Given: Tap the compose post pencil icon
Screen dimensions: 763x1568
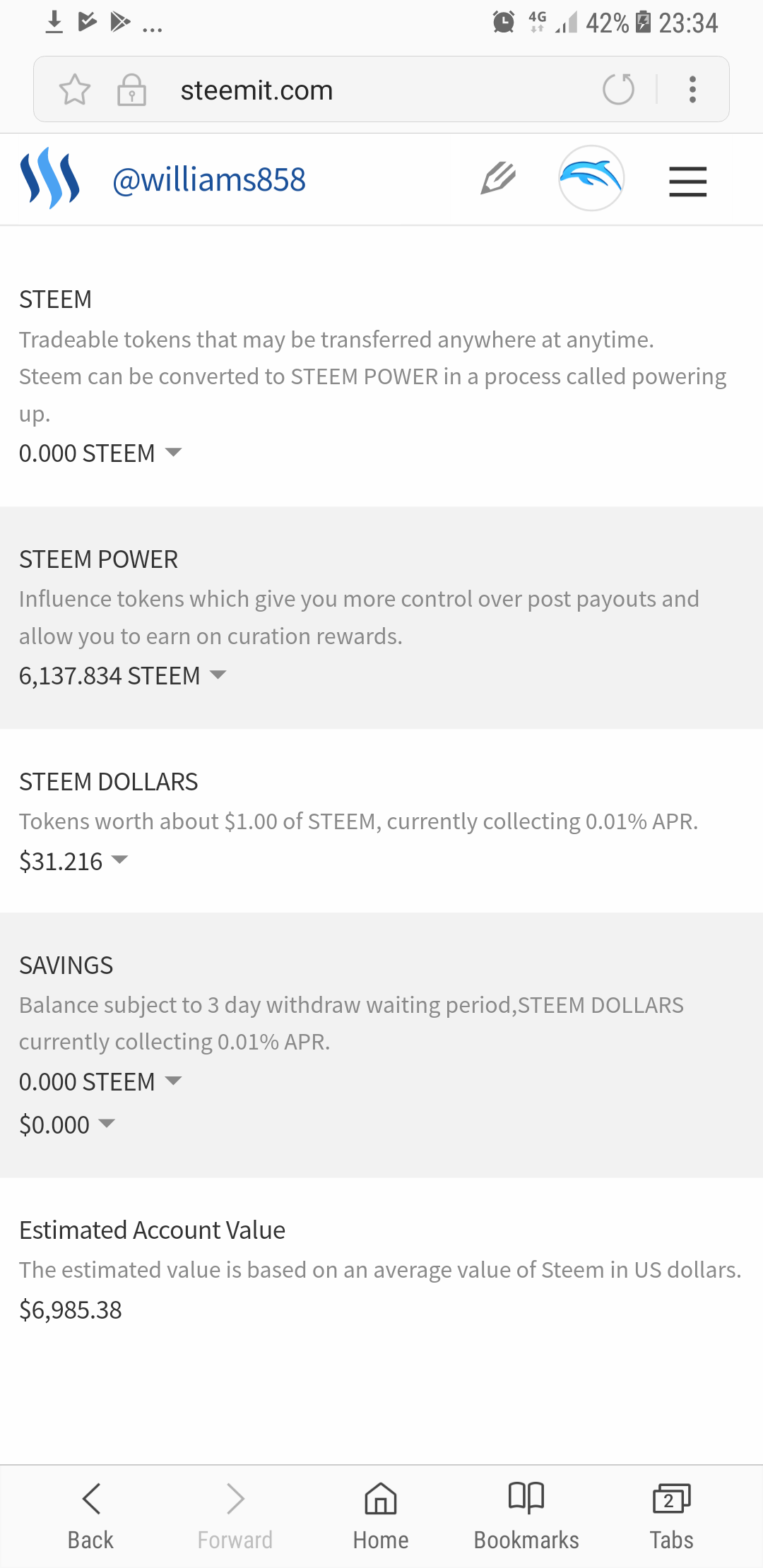Looking at the screenshot, I should 498,178.
